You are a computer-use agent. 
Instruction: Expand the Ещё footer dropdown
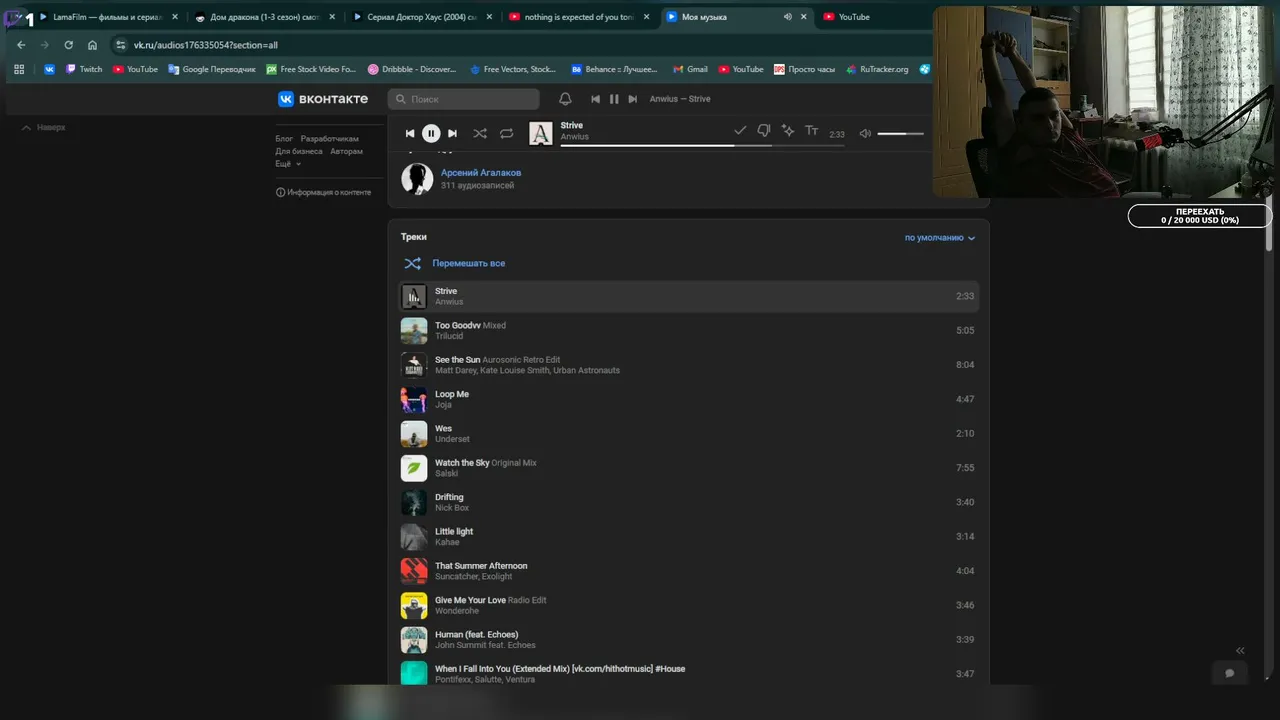point(288,164)
